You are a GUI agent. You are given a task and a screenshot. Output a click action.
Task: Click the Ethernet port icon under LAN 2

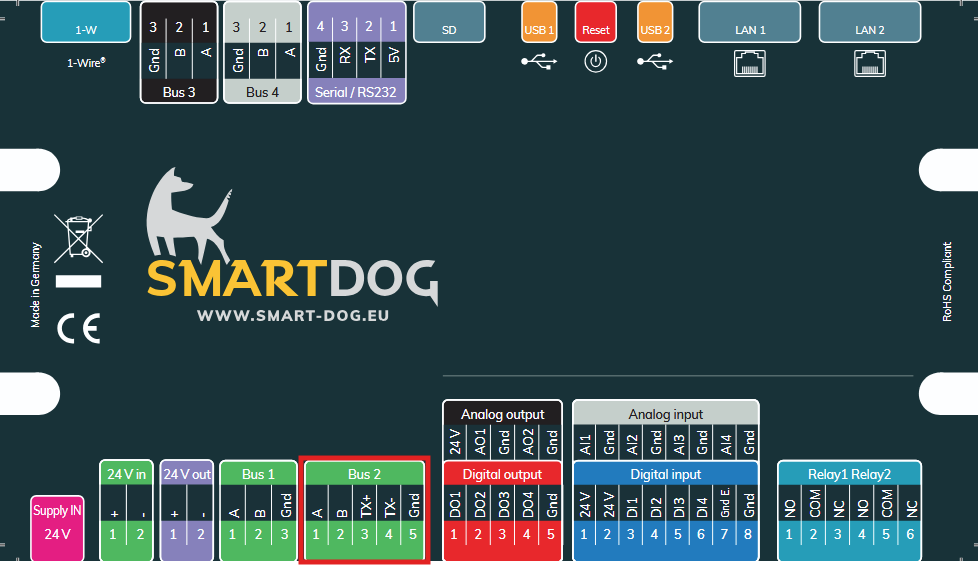869,65
